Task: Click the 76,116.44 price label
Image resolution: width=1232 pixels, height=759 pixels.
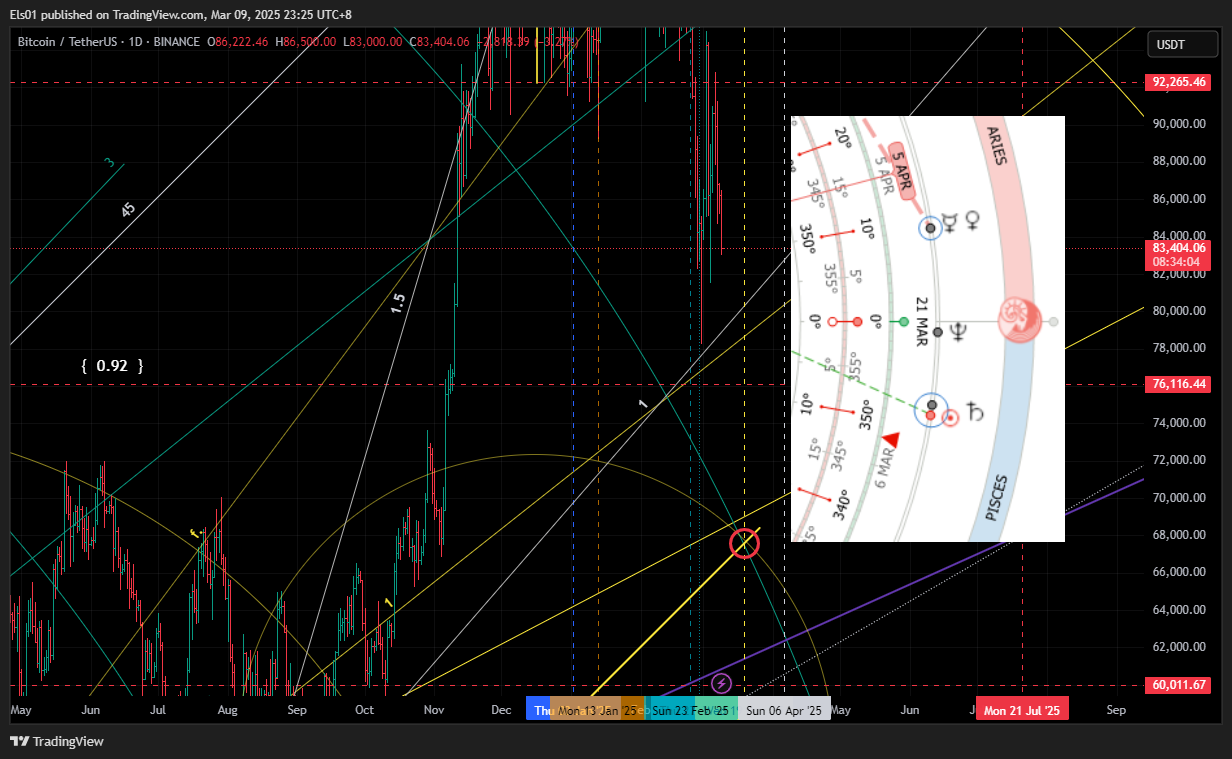Action: click(x=1179, y=384)
